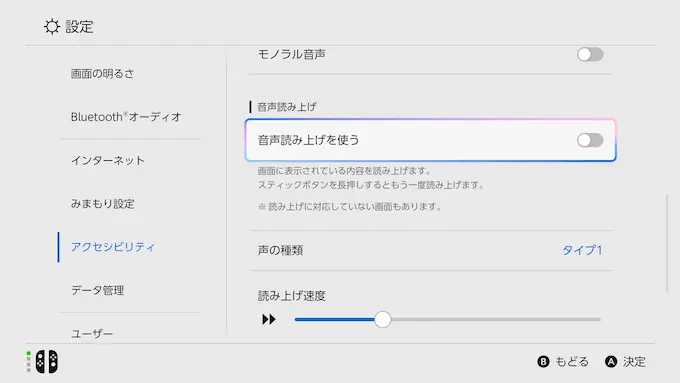Go to インターネット settings
Image resolution: width=680 pixels, height=383 pixels.
[108, 160]
